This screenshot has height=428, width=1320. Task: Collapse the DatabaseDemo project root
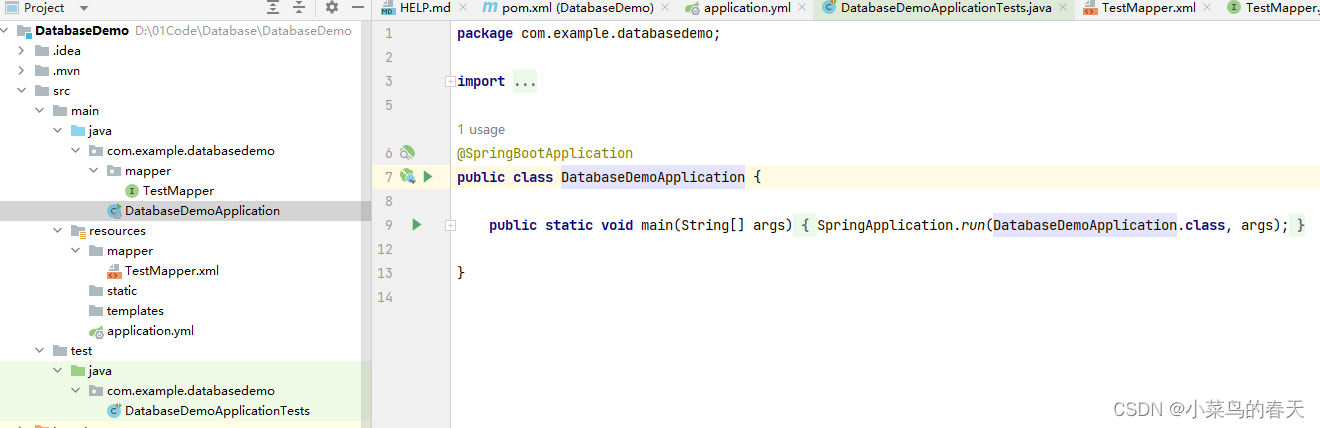(5, 31)
